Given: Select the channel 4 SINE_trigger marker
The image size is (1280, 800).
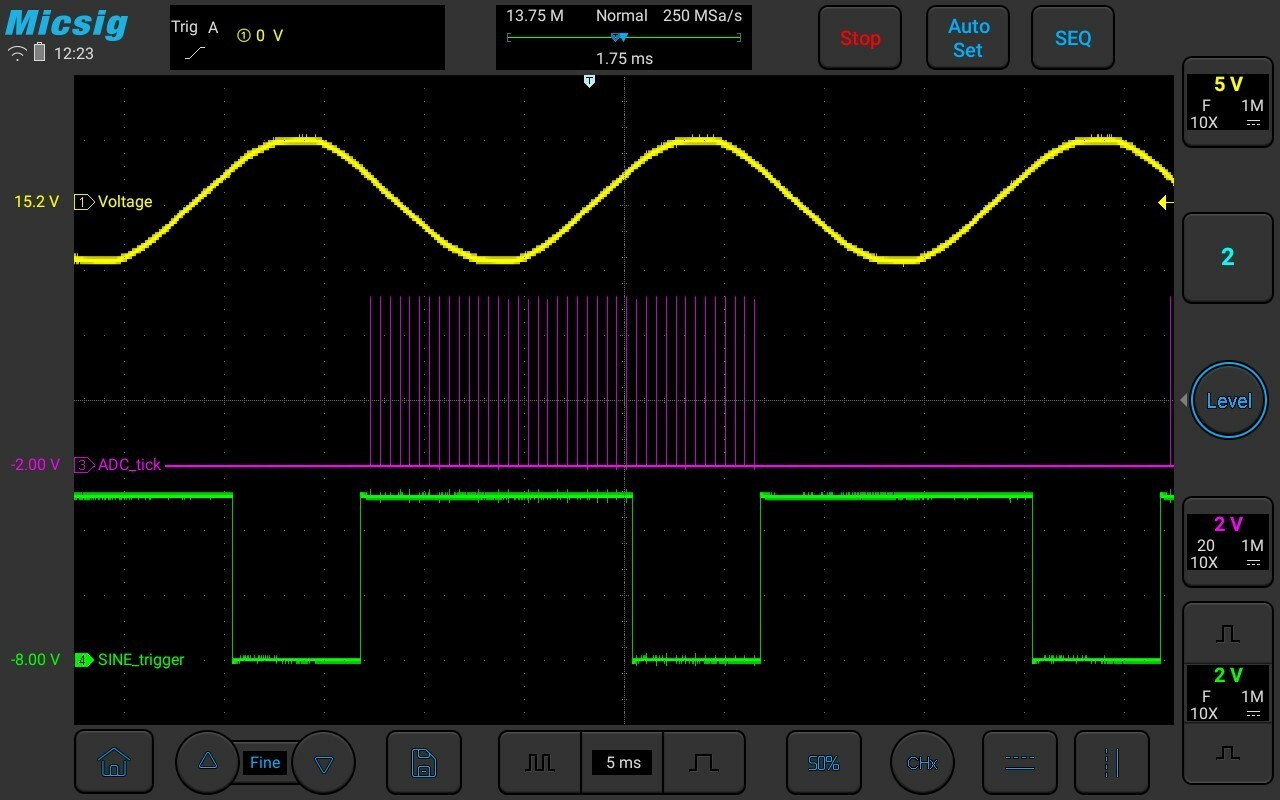Looking at the screenshot, I should tap(84, 660).
